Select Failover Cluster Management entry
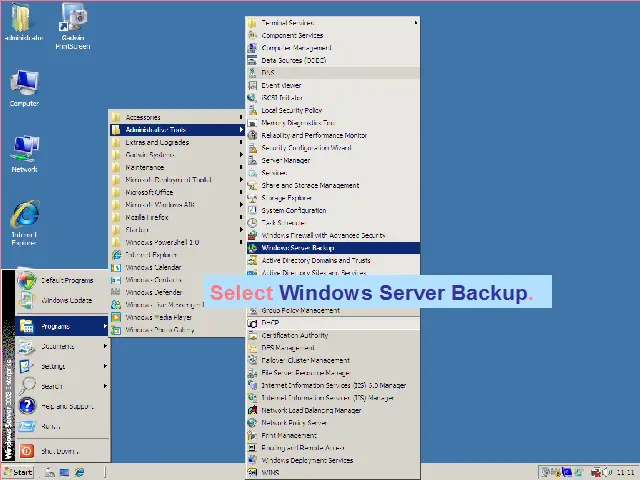640x480 pixels. 333,360
